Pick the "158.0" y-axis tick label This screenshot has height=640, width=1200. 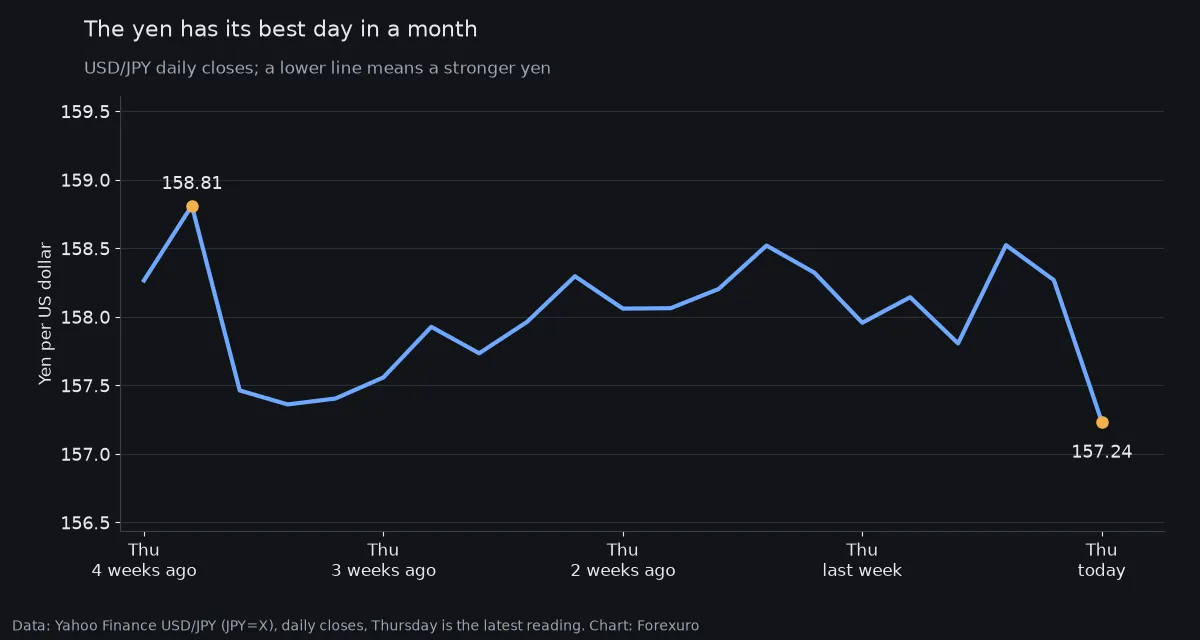(x=85, y=318)
